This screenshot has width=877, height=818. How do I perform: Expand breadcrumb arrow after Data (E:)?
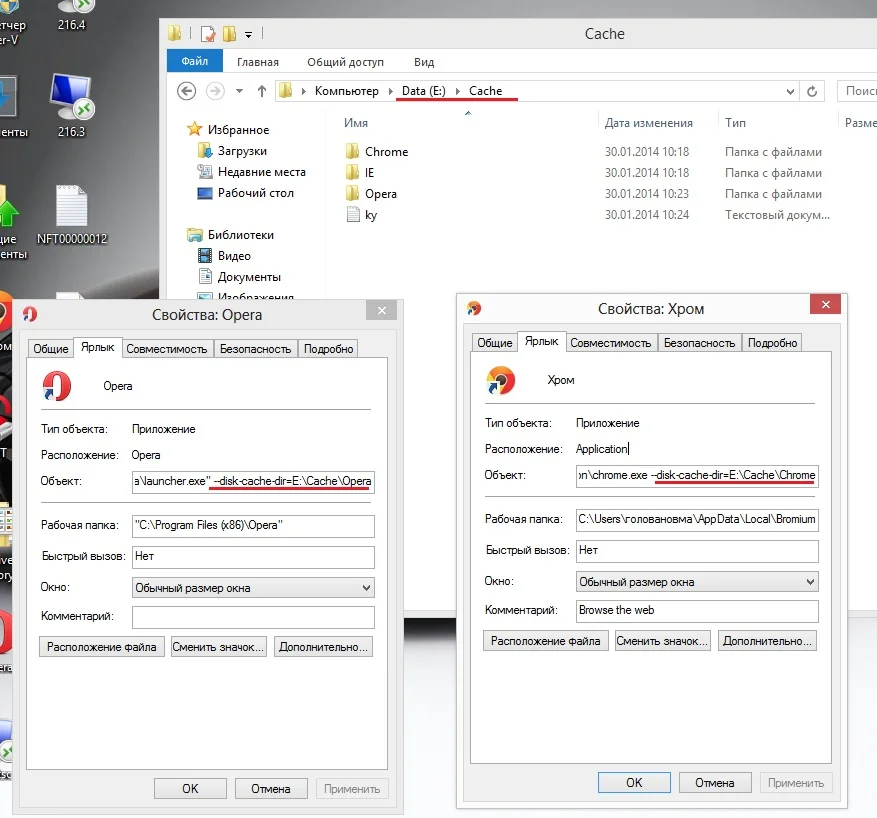(x=458, y=91)
